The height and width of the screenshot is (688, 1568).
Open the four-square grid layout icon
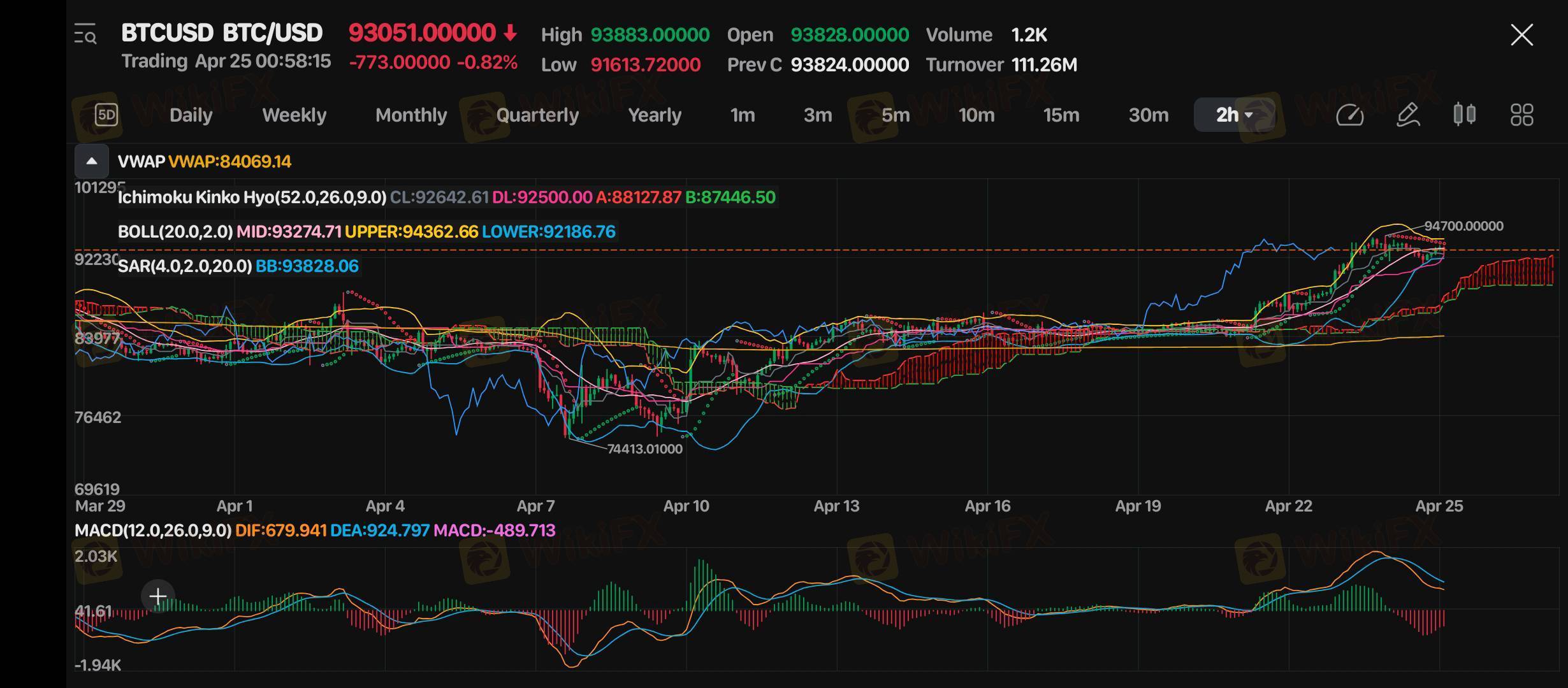(1521, 115)
